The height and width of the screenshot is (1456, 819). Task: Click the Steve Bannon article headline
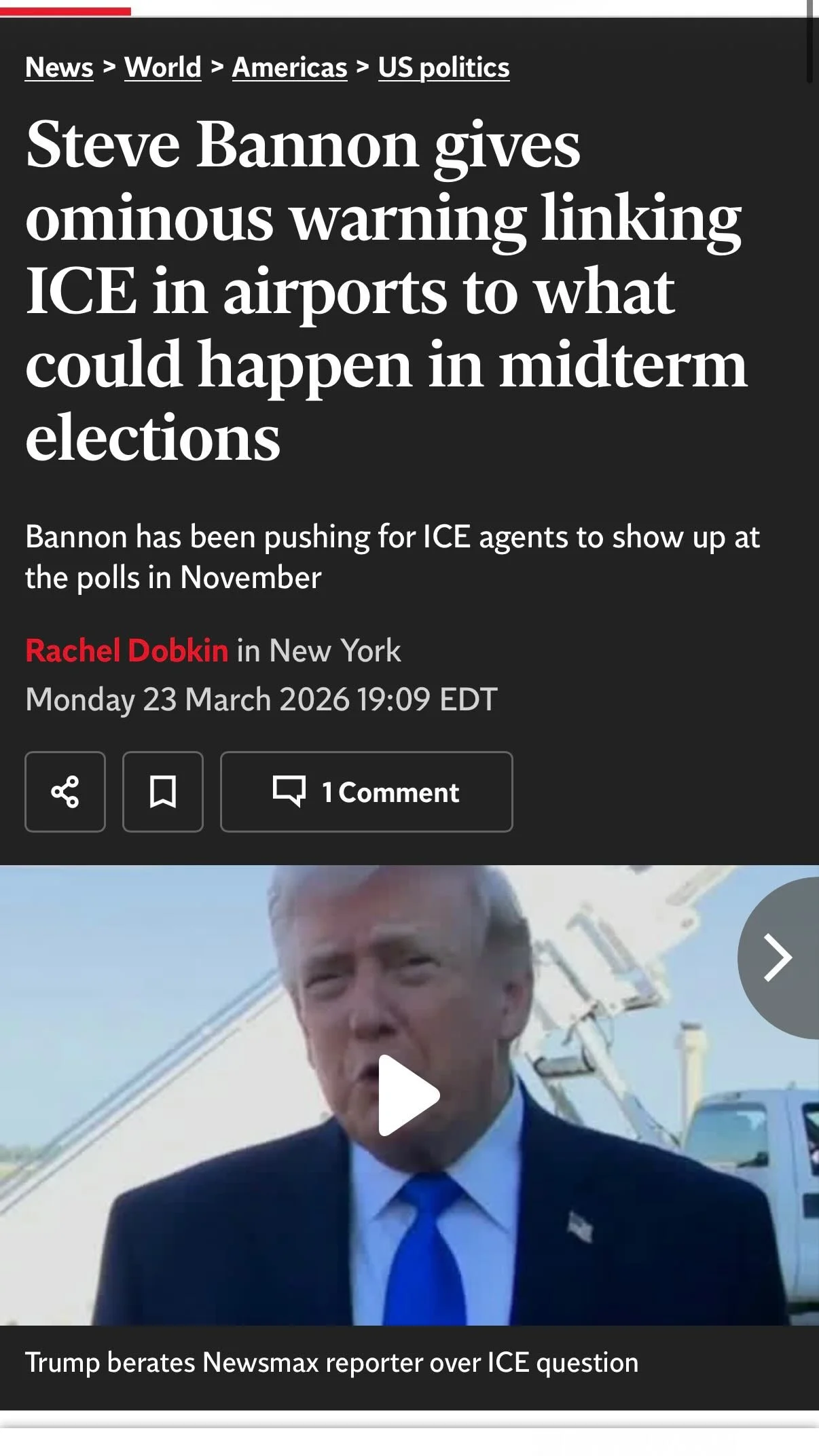(386, 291)
